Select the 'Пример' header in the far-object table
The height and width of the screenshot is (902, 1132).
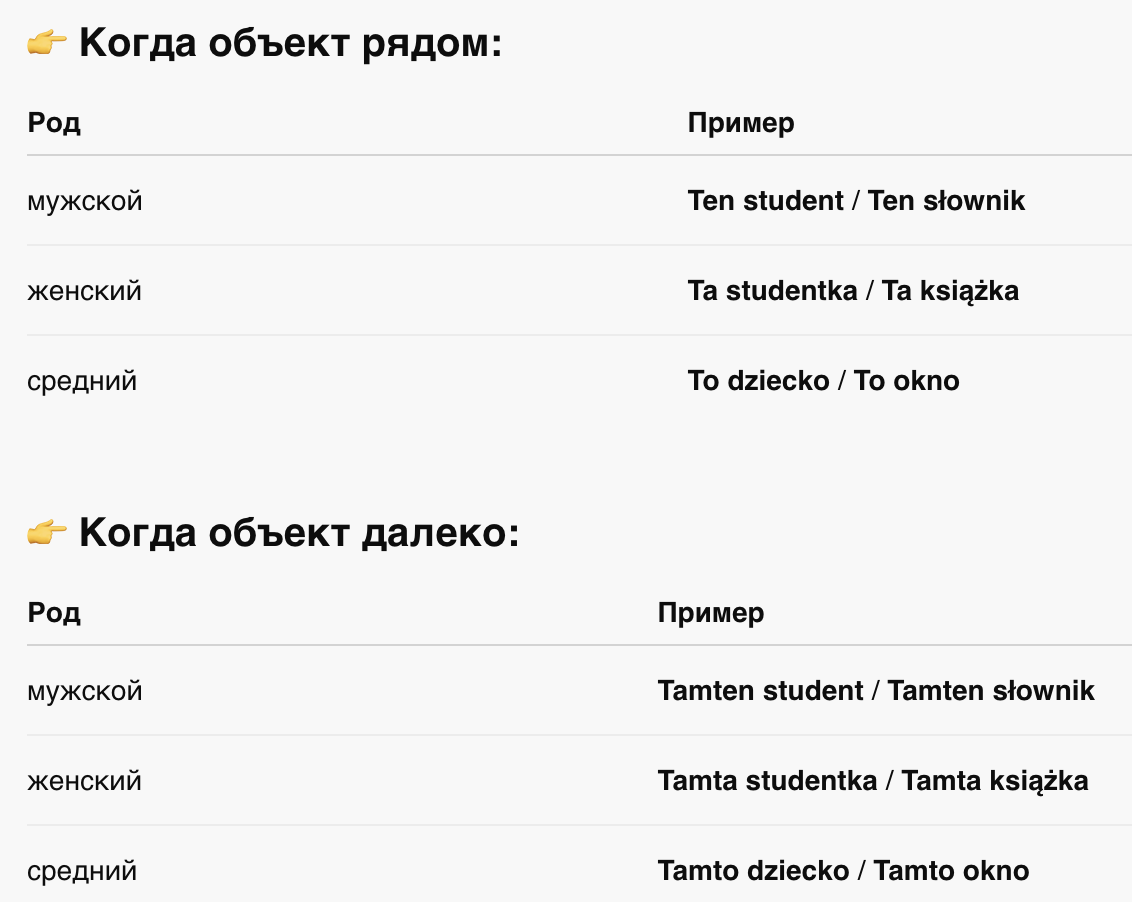tap(711, 613)
